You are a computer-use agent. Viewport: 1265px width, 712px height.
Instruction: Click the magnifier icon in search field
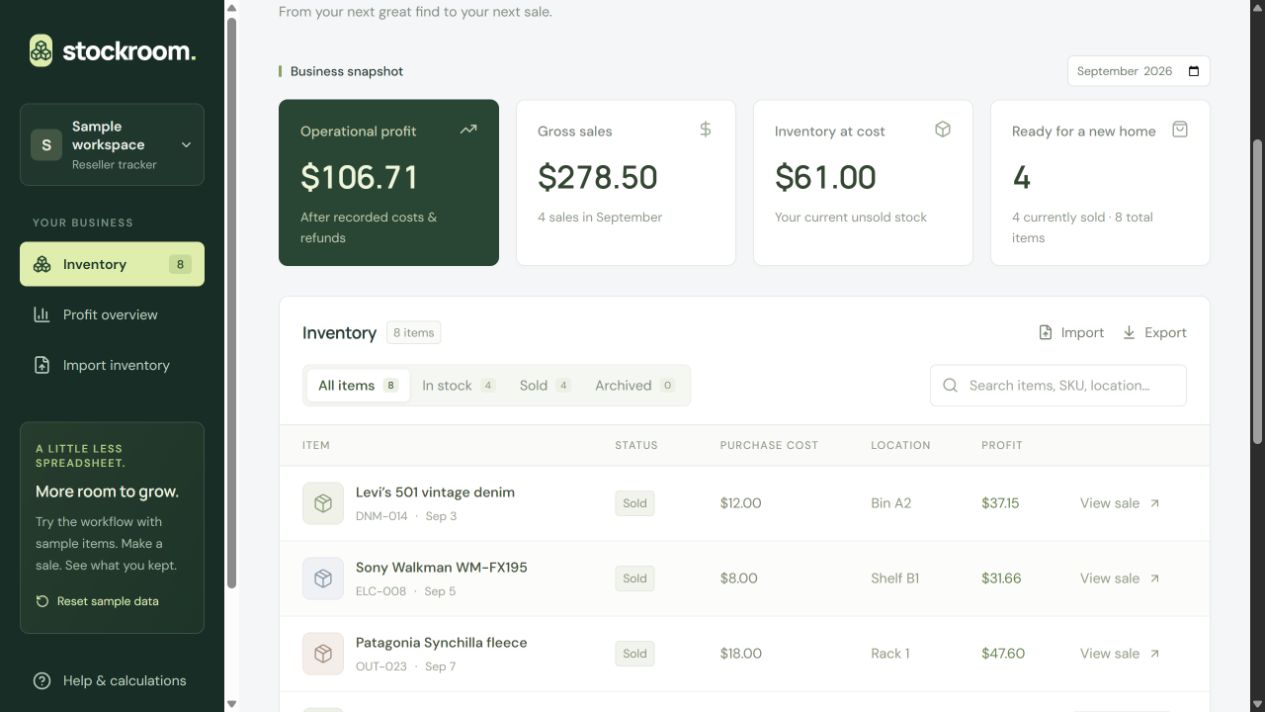pyautogui.click(x=950, y=385)
